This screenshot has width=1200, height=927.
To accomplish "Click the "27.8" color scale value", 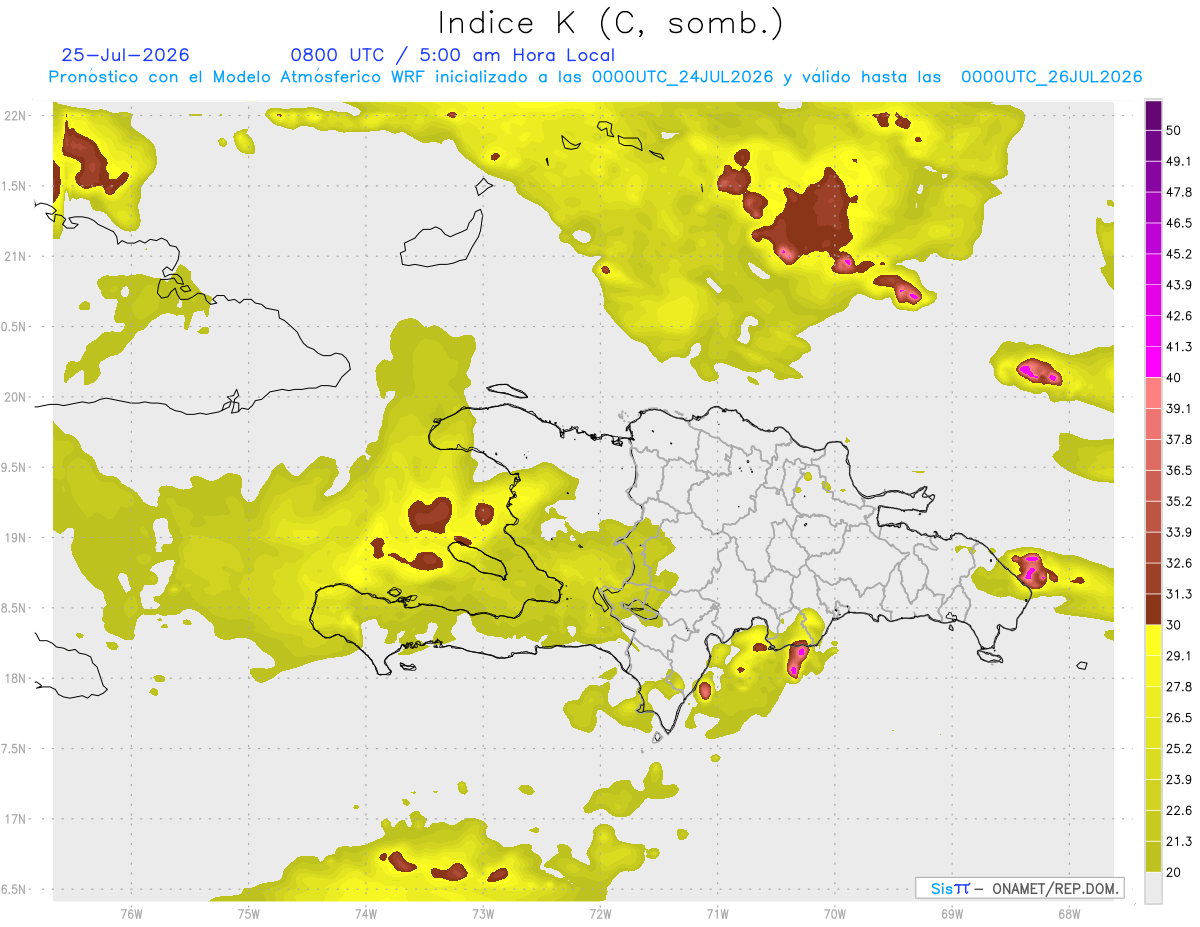I will (1179, 687).
